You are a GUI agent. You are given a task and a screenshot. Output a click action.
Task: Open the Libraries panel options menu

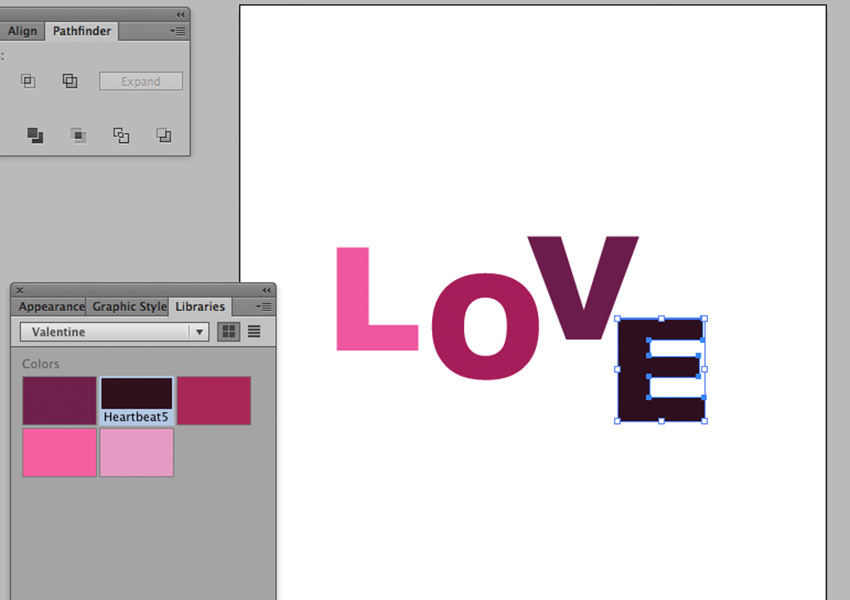264,307
